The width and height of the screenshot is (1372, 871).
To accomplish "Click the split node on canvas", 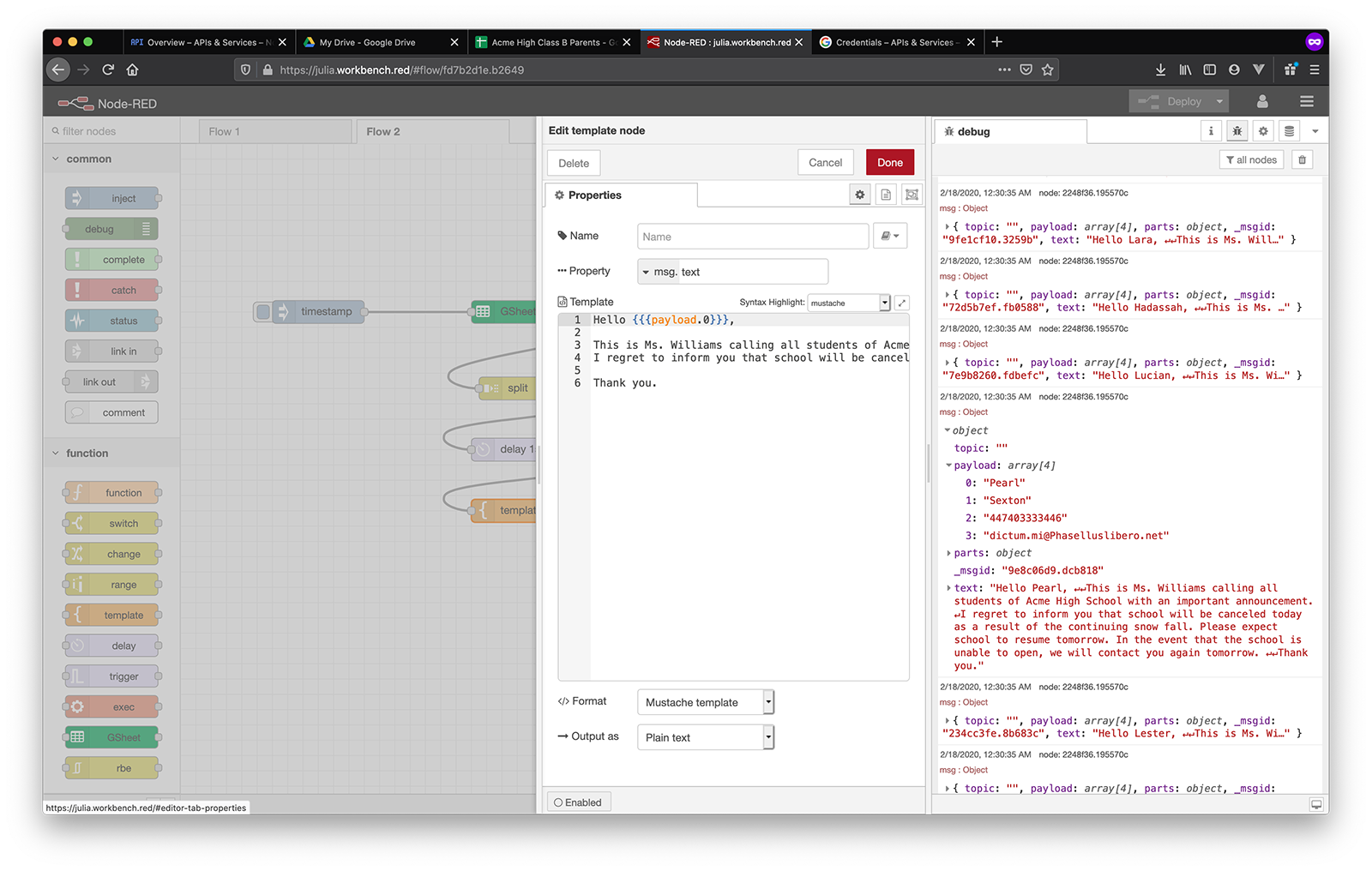I will click(x=507, y=387).
